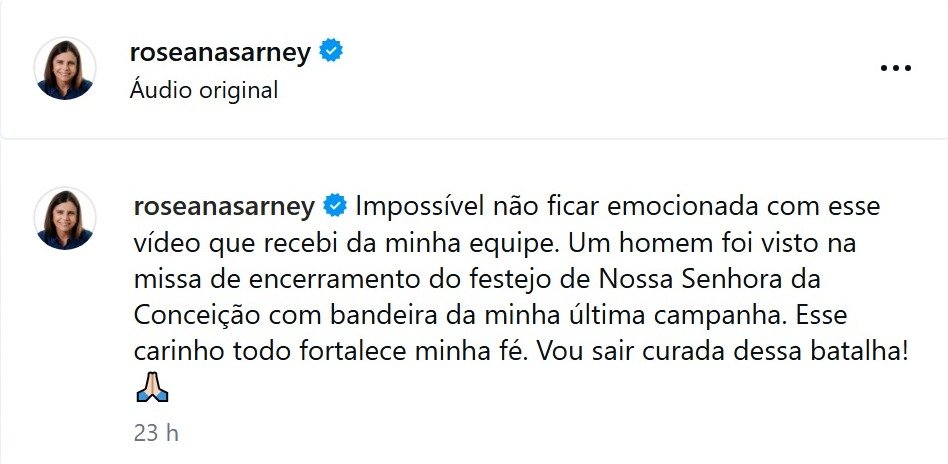This screenshot has width=948, height=464.
Task: Click the 23 h post timestamp
Action: point(156,434)
